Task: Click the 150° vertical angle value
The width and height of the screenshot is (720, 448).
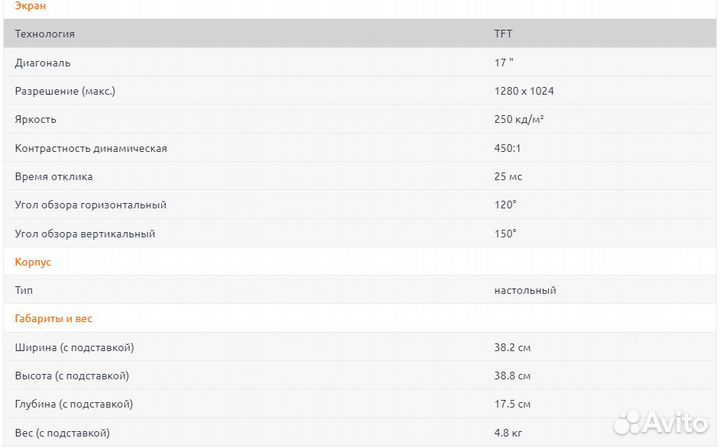Action: pos(505,233)
